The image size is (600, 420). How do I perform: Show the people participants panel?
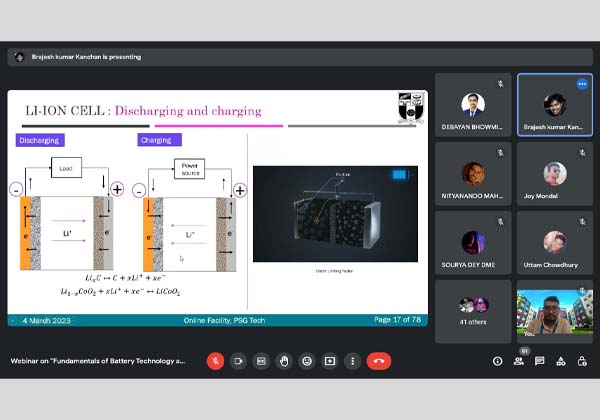[519, 361]
